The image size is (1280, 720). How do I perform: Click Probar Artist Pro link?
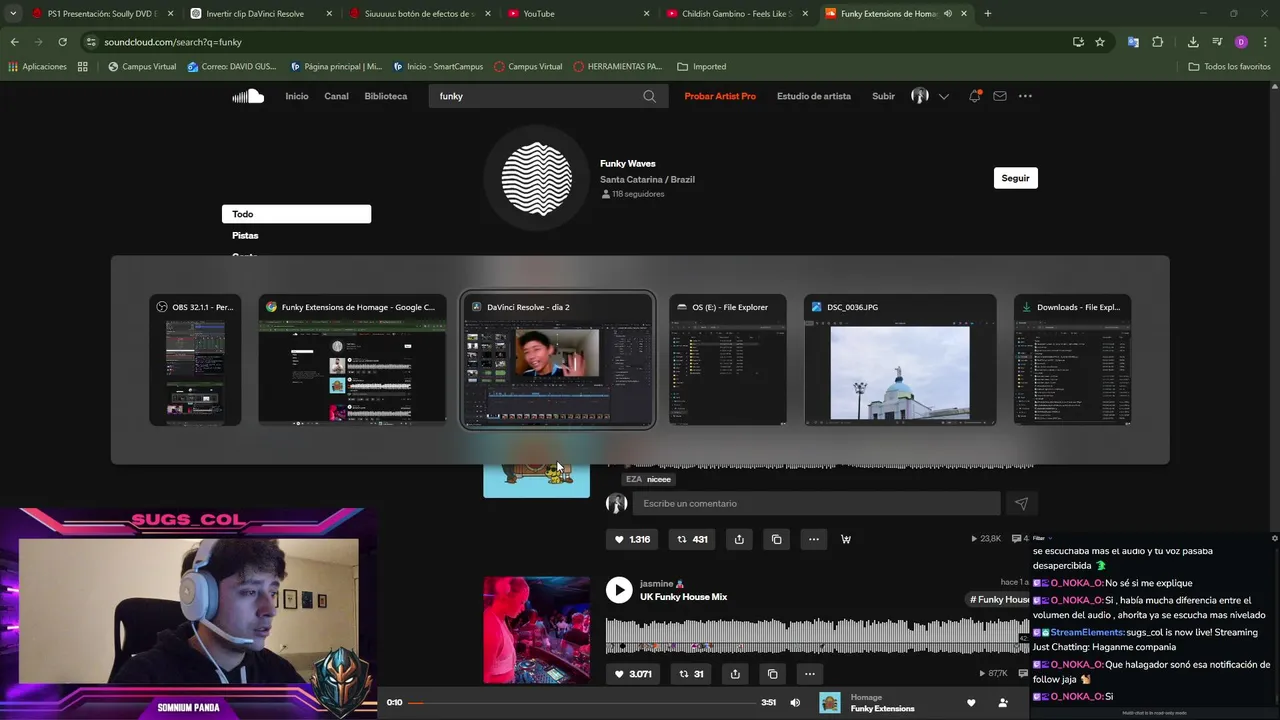click(720, 96)
